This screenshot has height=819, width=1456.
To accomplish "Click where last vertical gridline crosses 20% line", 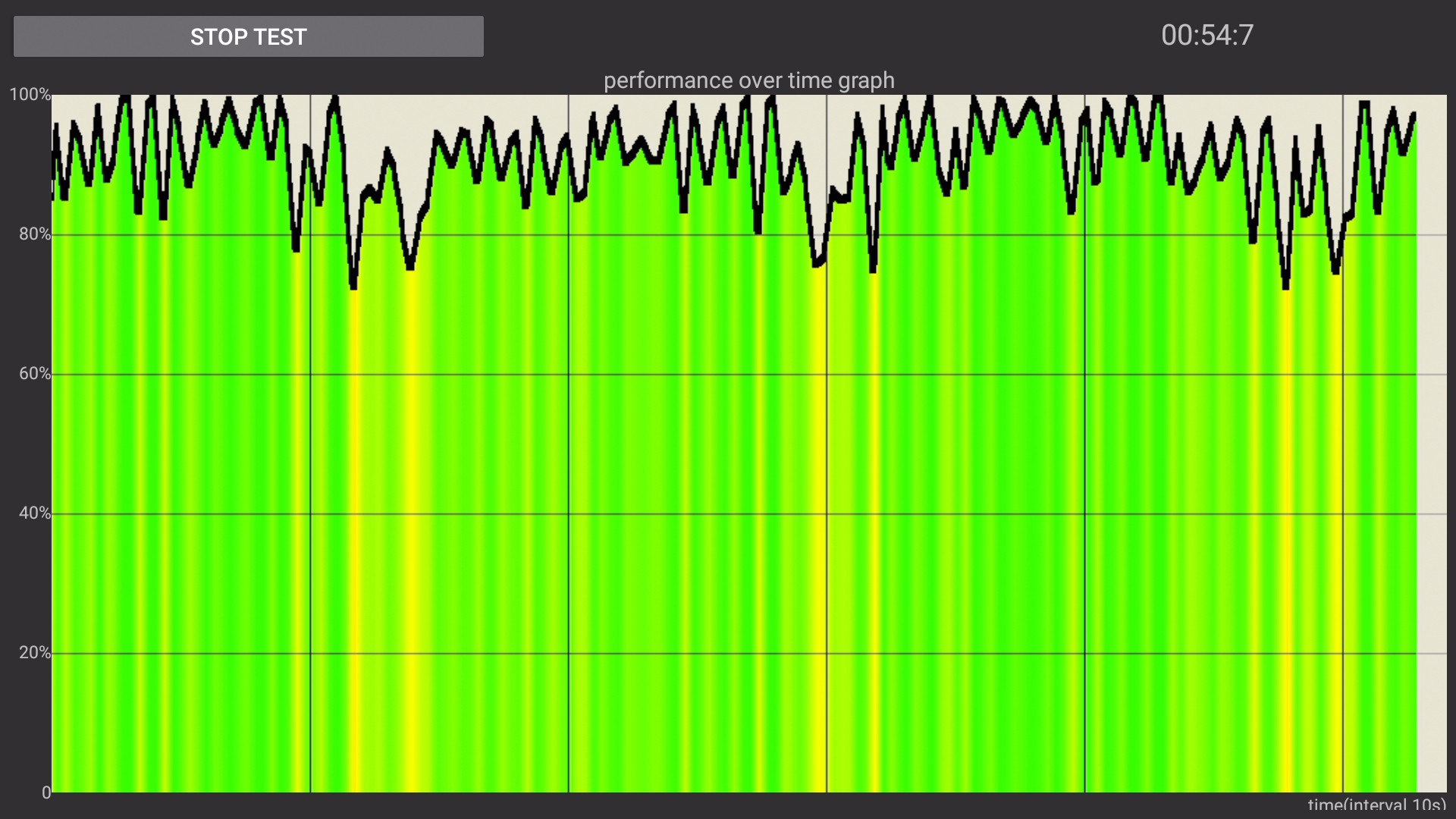I will click(x=1343, y=653).
